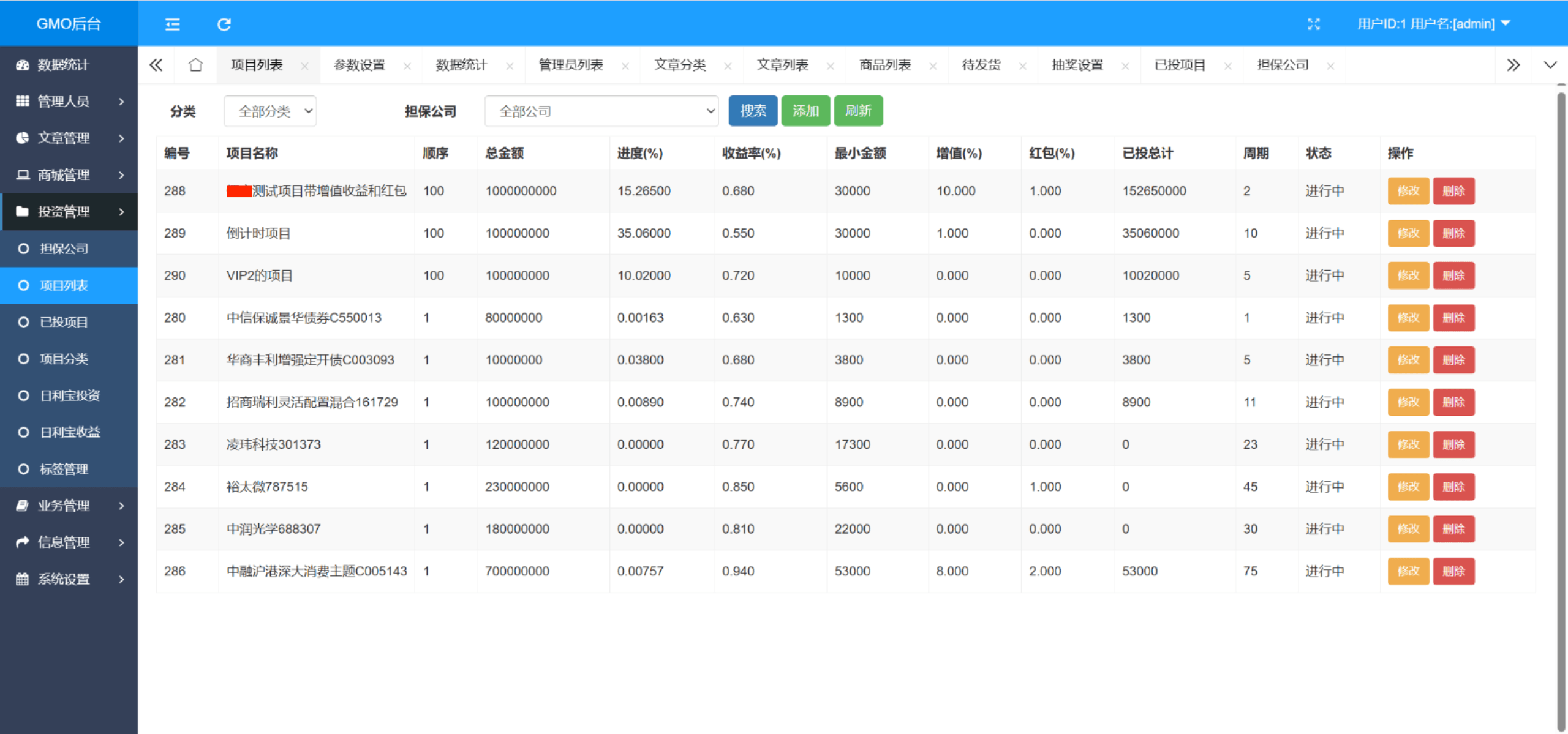Click the home tab icon
Screen dimensions: 1568x734
[x=195, y=65]
